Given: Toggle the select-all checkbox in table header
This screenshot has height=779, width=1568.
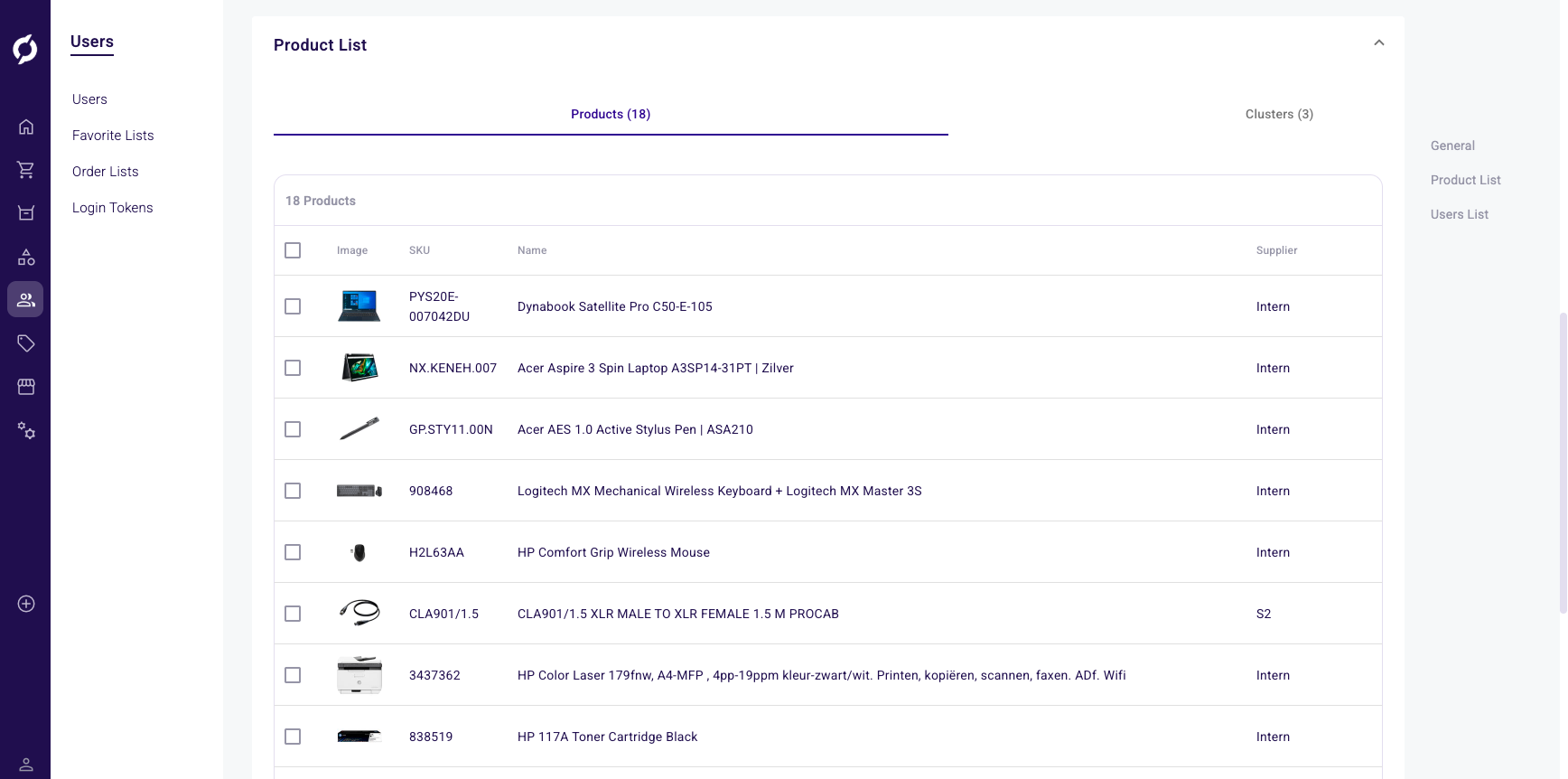Looking at the screenshot, I should pyautogui.click(x=293, y=250).
